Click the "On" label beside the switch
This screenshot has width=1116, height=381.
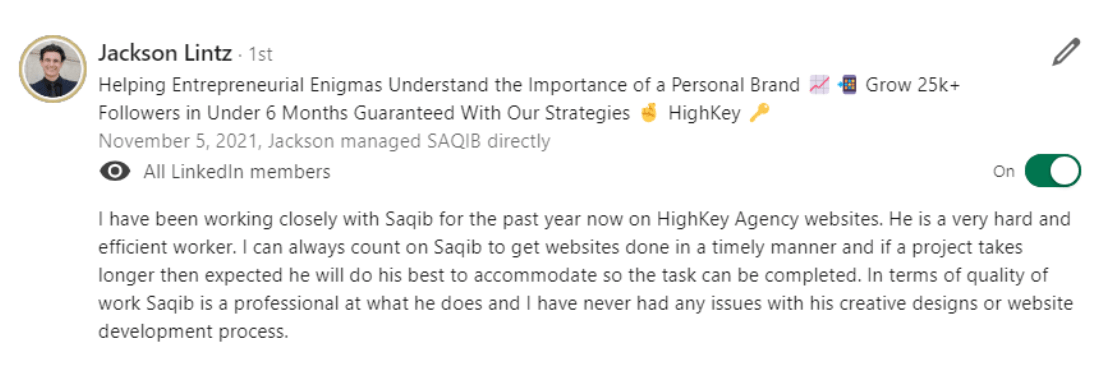1004,172
